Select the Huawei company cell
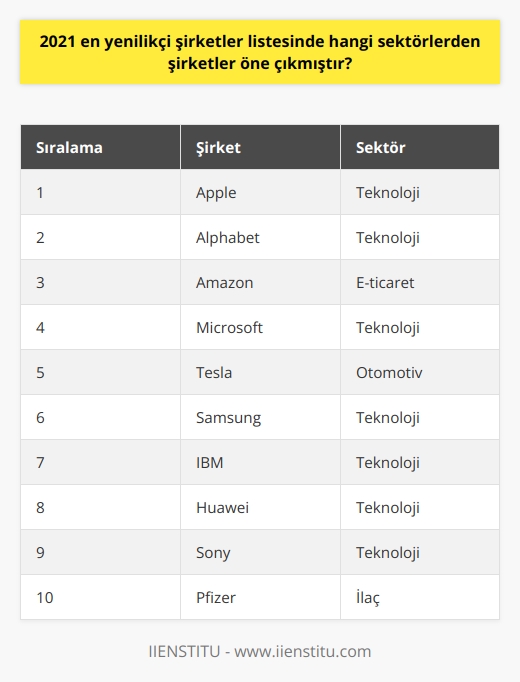520x682 pixels. [x=260, y=508]
